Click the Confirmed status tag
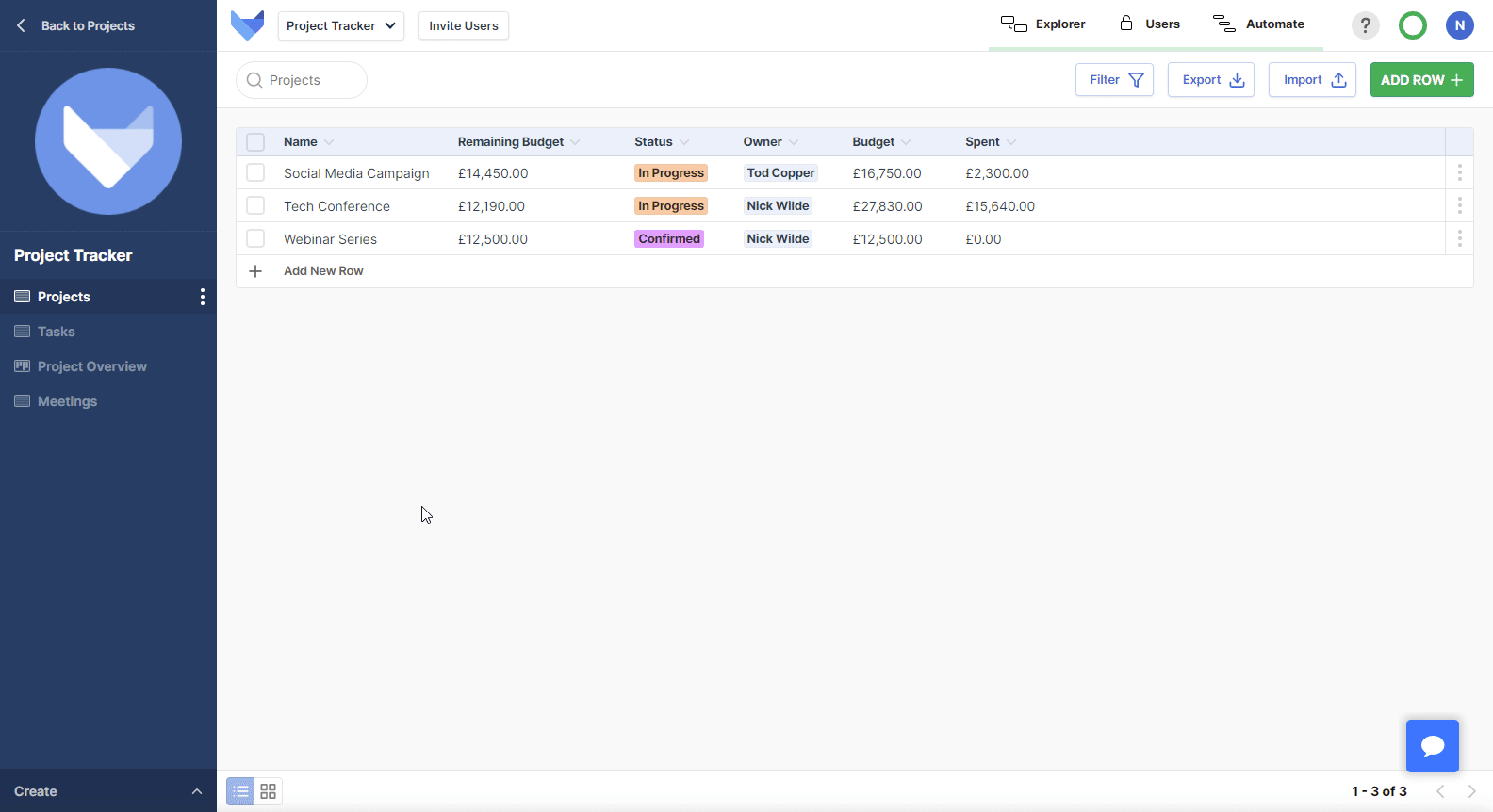 click(x=669, y=239)
